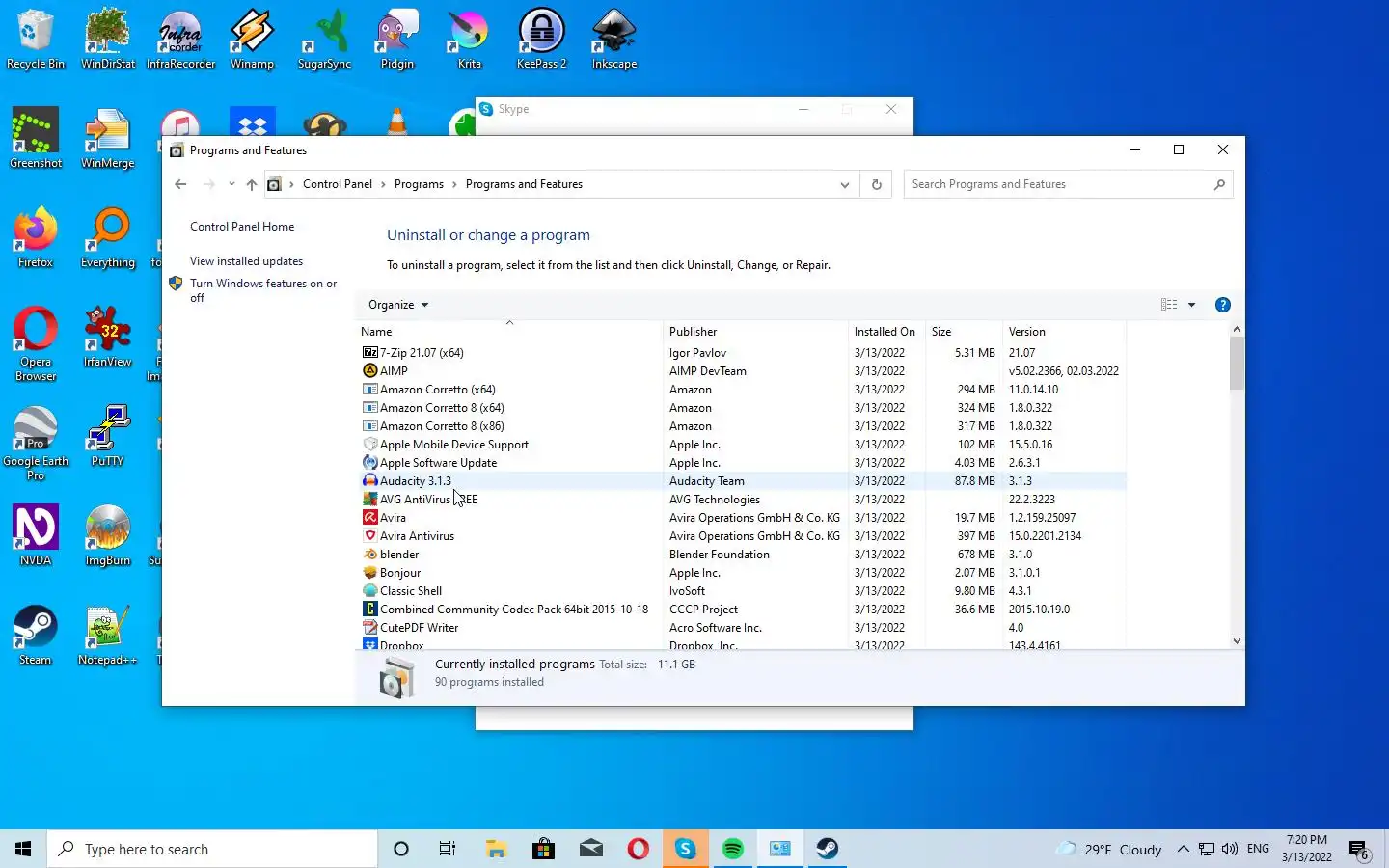Select Avira Antivirus in the list
The width and height of the screenshot is (1389, 868).
click(x=743, y=536)
